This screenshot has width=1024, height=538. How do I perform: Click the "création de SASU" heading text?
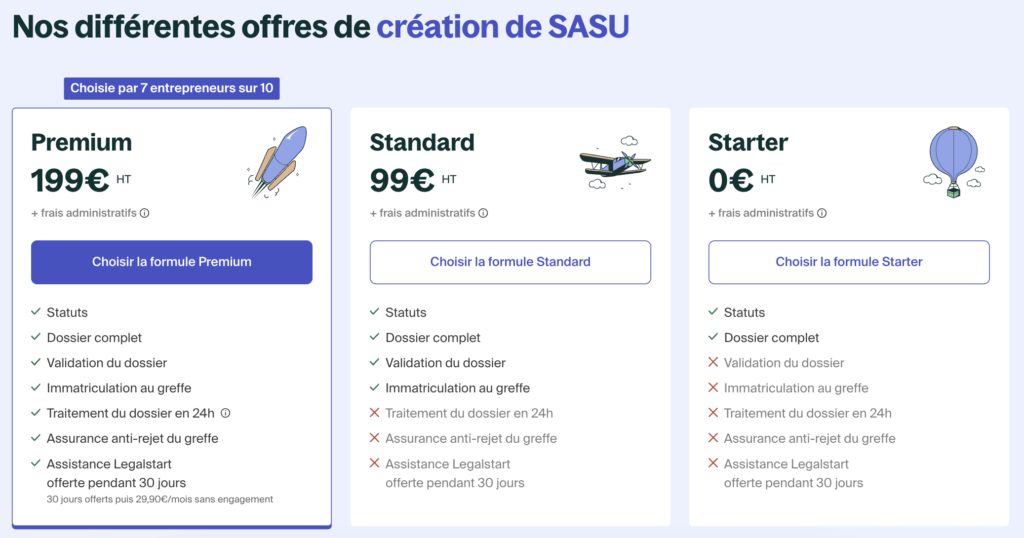click(502, 26)
